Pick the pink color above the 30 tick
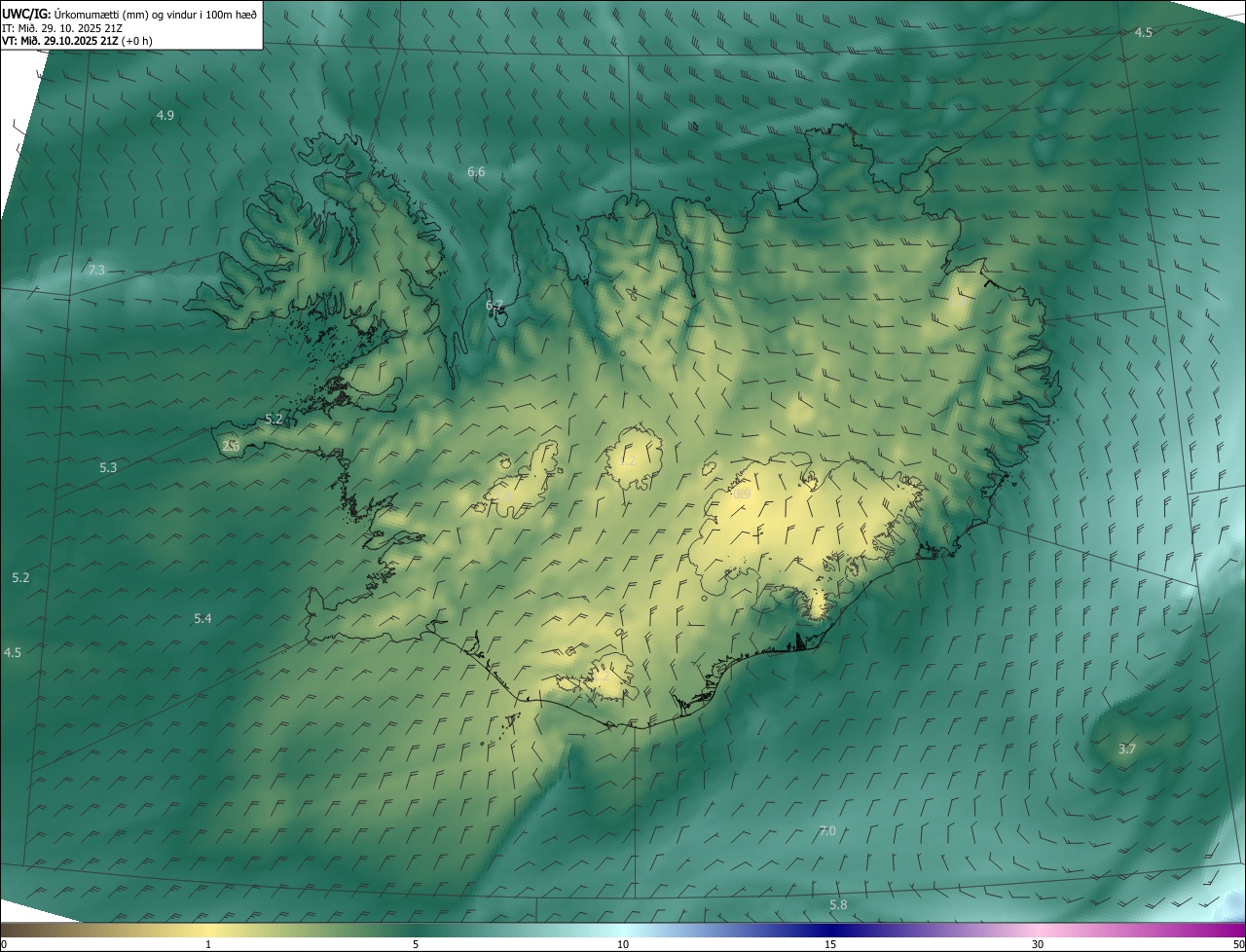The width and height of the screenshot is (1246, 952). point(1038,930)
